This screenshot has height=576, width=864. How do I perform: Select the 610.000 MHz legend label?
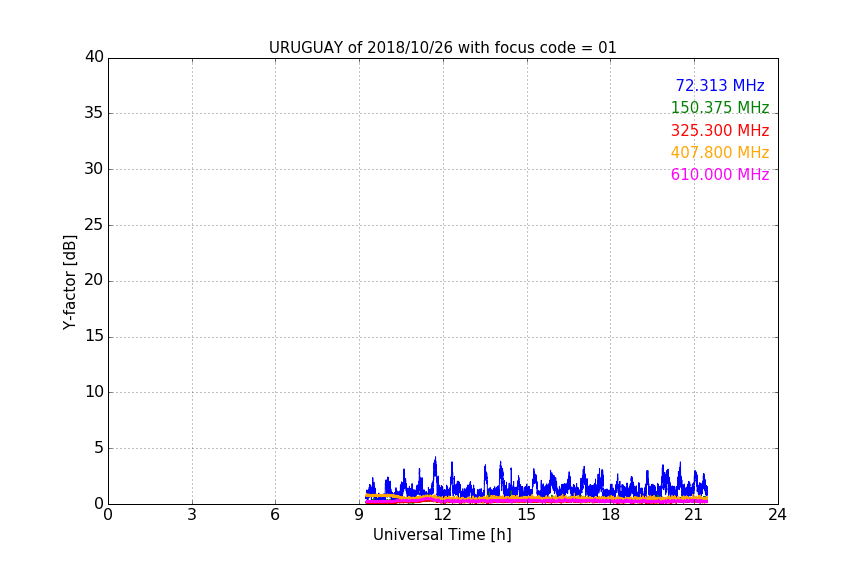[720, 175]
